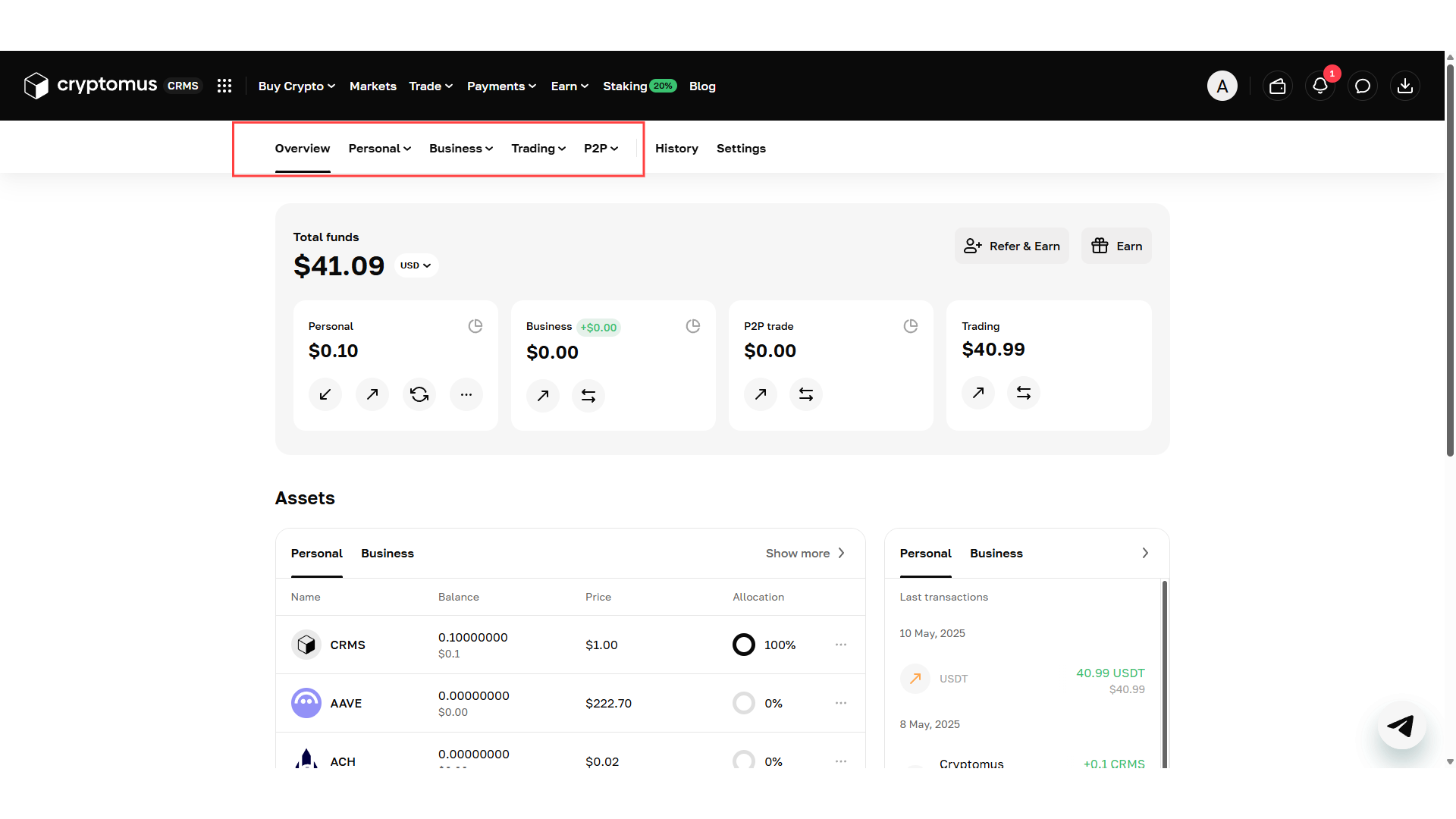Open the Settings tab
This screenshot has height=819, width=1456.
[x=741, y=149]
